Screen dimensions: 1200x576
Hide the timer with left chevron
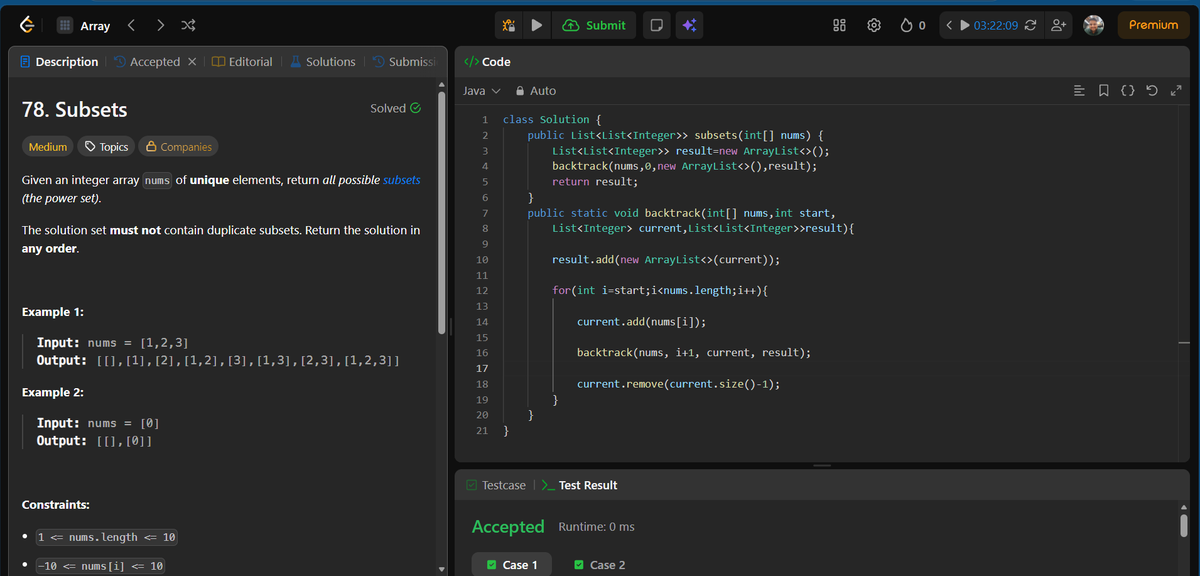pos(948,25)
